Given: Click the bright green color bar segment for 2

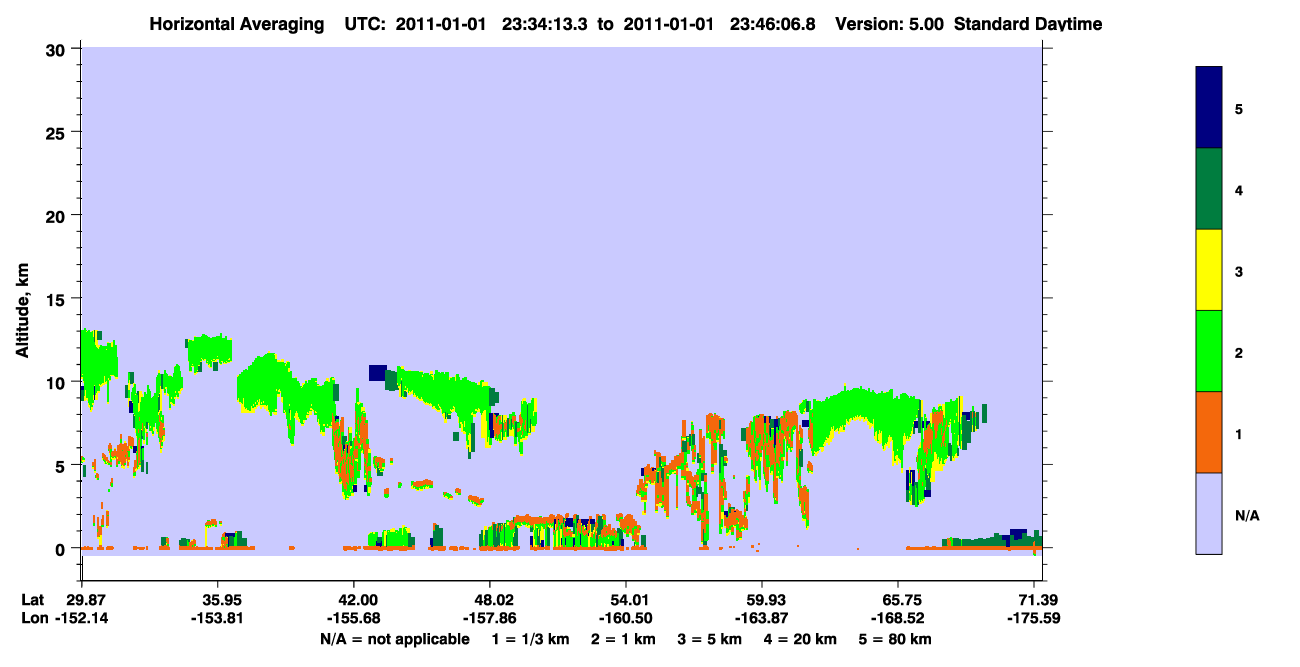Looking at the screenshot, I should [1209, 351].
